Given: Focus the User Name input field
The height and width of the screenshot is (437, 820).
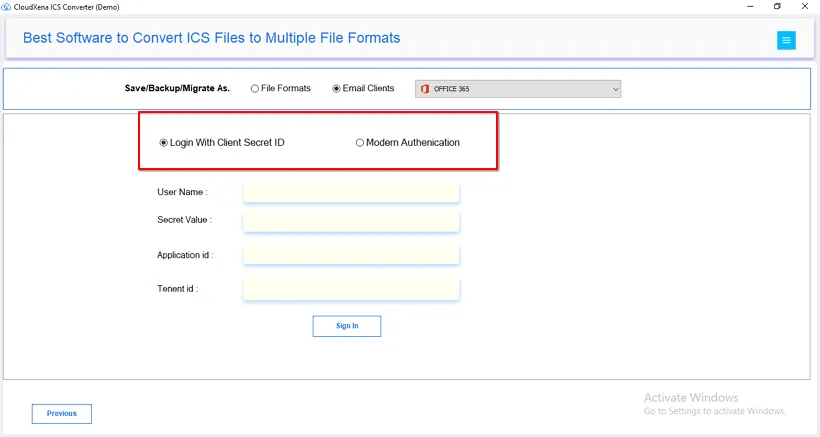Looking at the screenshot, I should [x=351, y=192].
